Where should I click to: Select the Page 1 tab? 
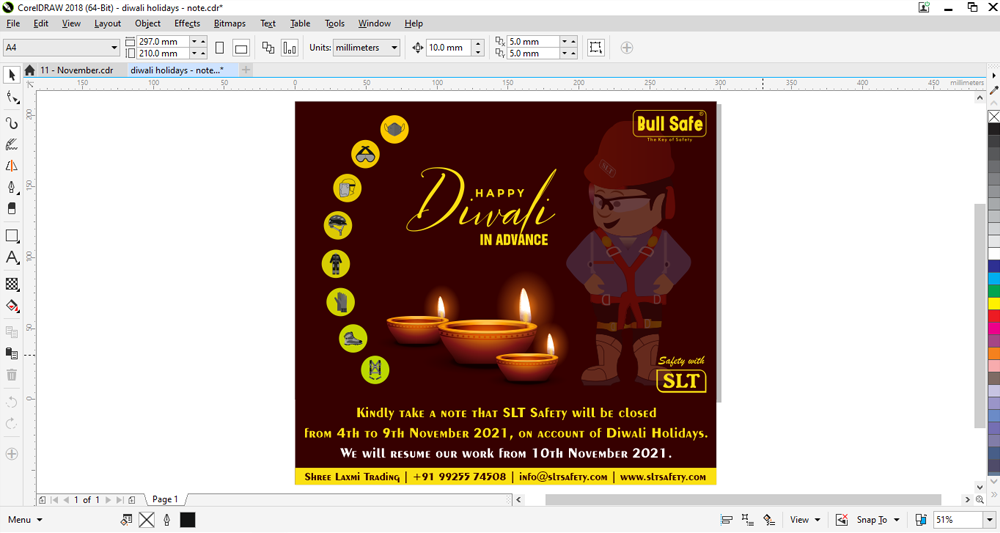tap(165, 499)
